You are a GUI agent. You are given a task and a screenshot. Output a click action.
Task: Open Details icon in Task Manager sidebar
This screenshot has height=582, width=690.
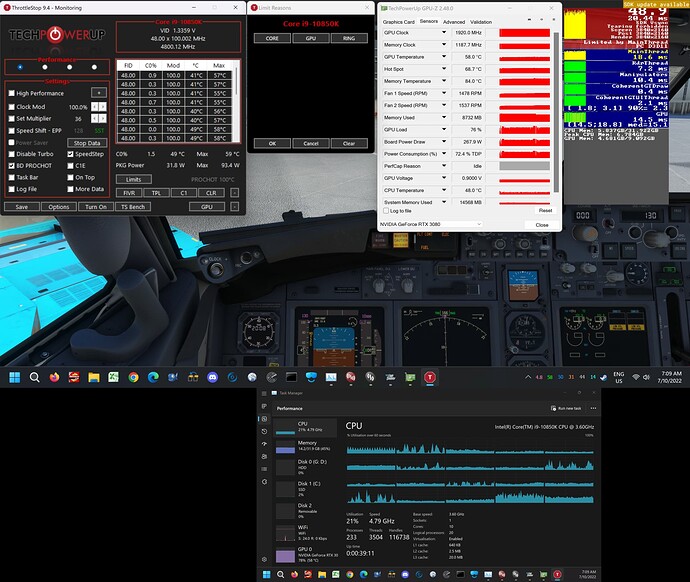coord(264,469)
